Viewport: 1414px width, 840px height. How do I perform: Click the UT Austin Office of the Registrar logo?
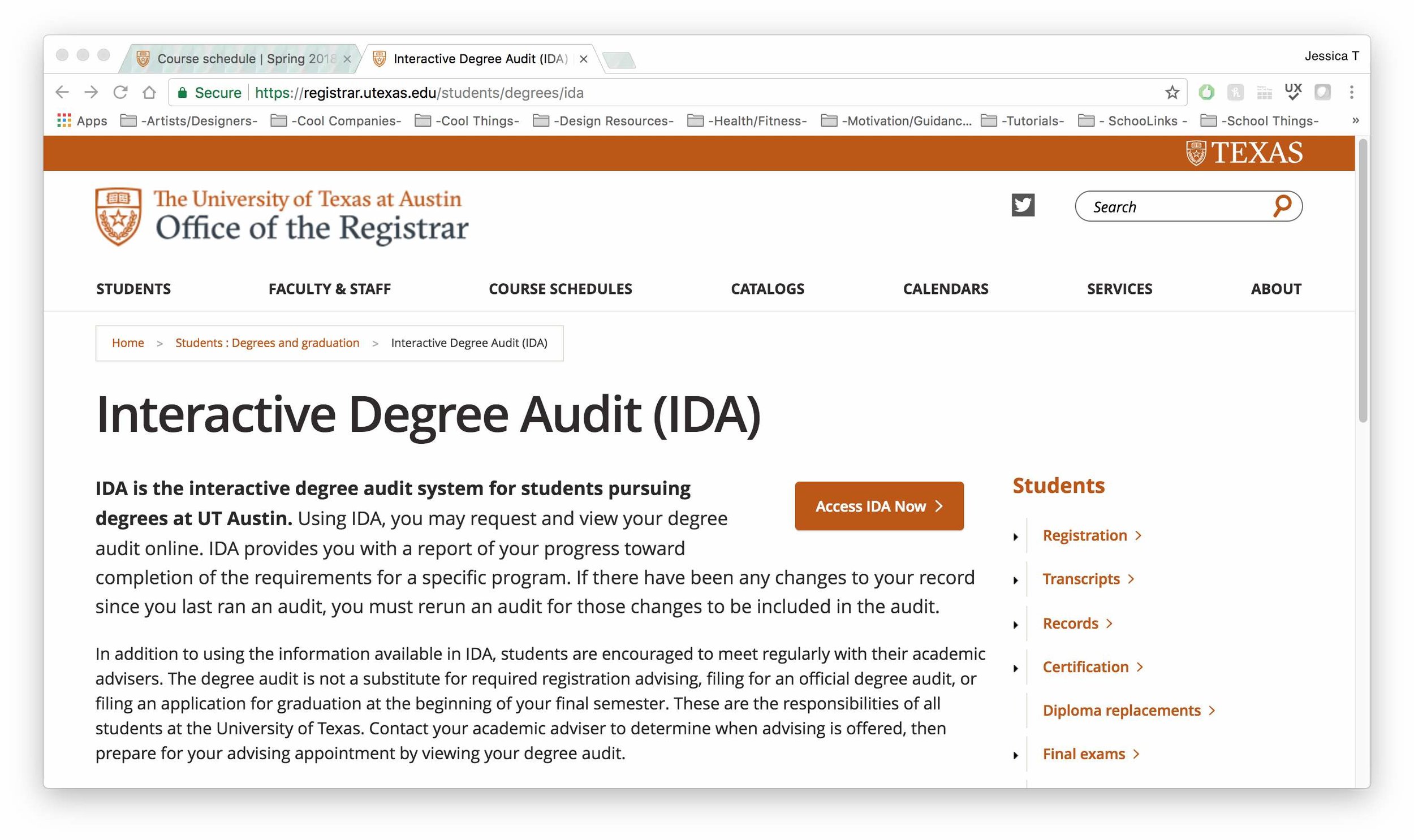tap(282, 217)
